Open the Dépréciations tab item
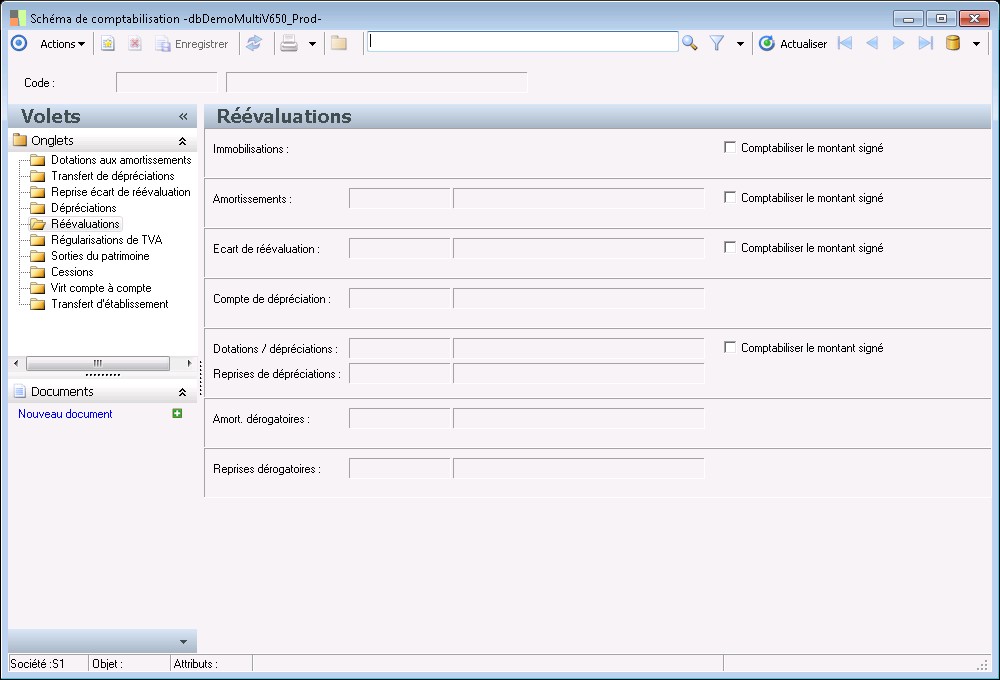 84,208
